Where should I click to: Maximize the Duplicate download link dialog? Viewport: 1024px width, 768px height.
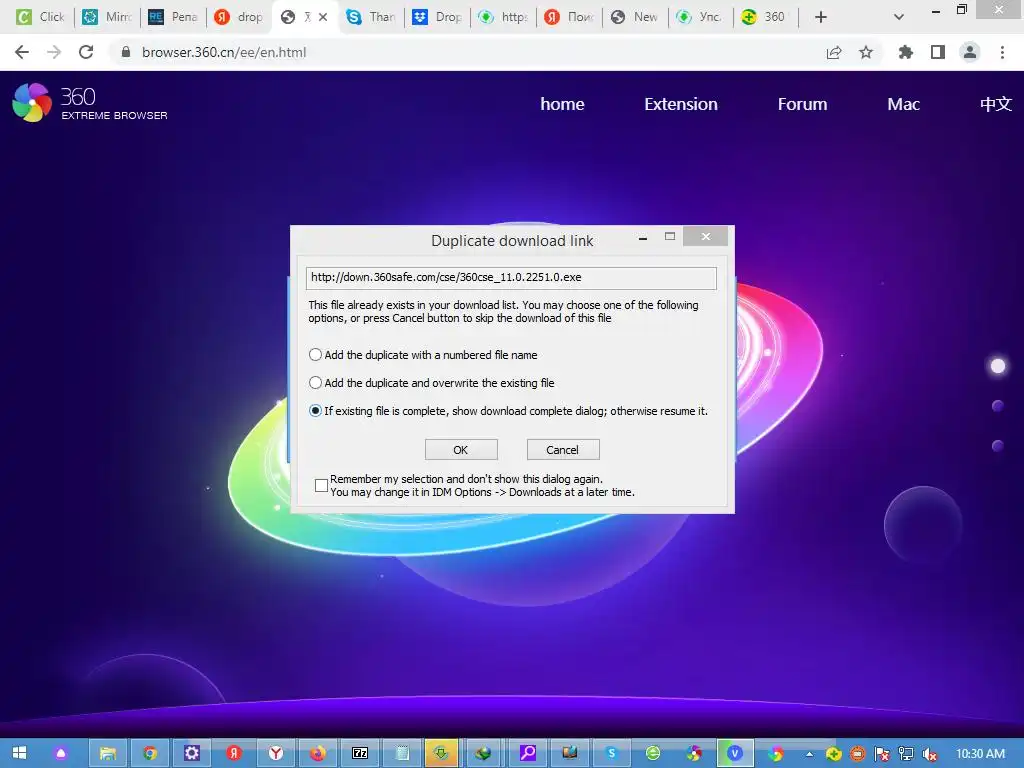669,236
